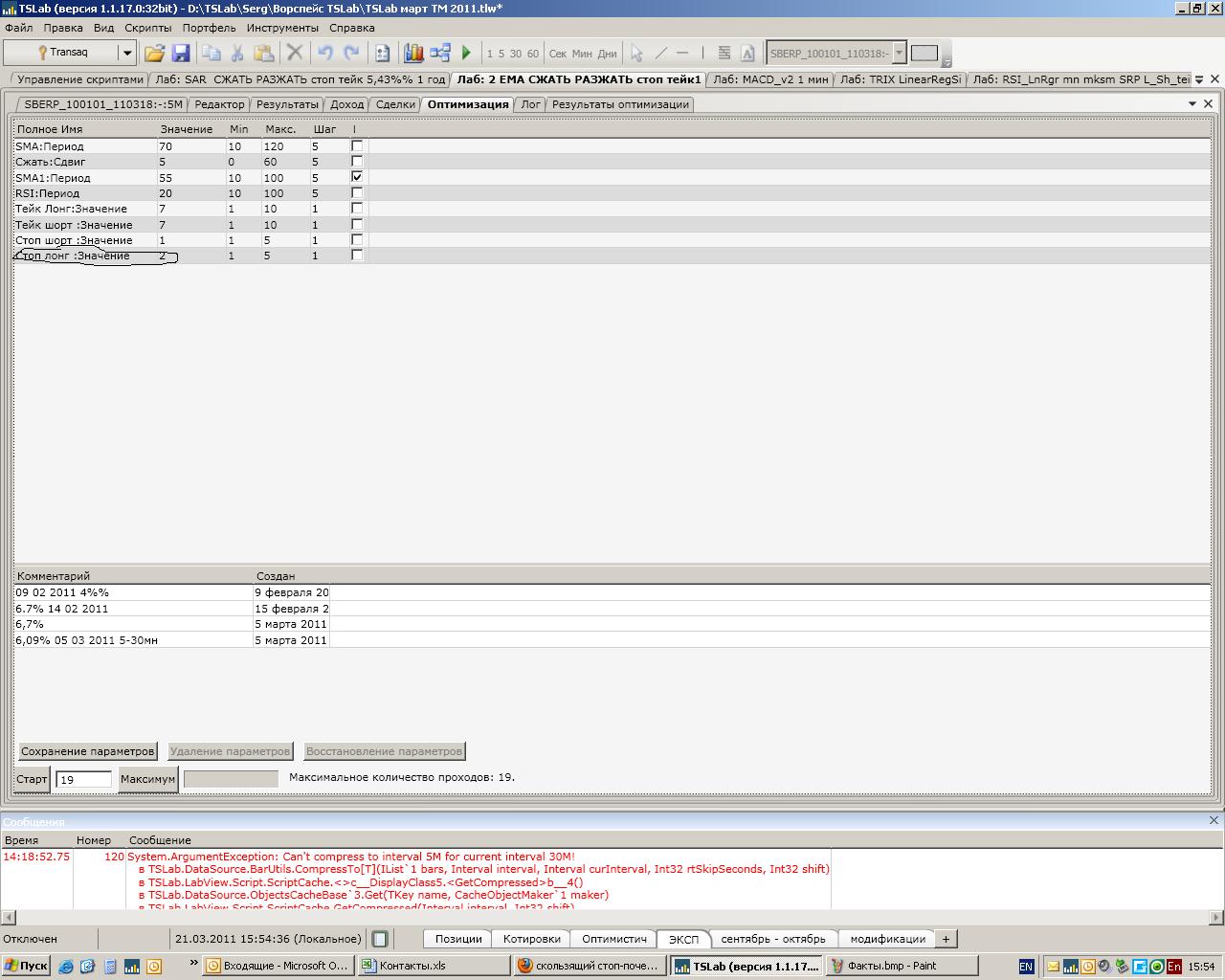Click the Сохранение параметров button
Viewport: 1225px width, 980px height.
[87, 751]
